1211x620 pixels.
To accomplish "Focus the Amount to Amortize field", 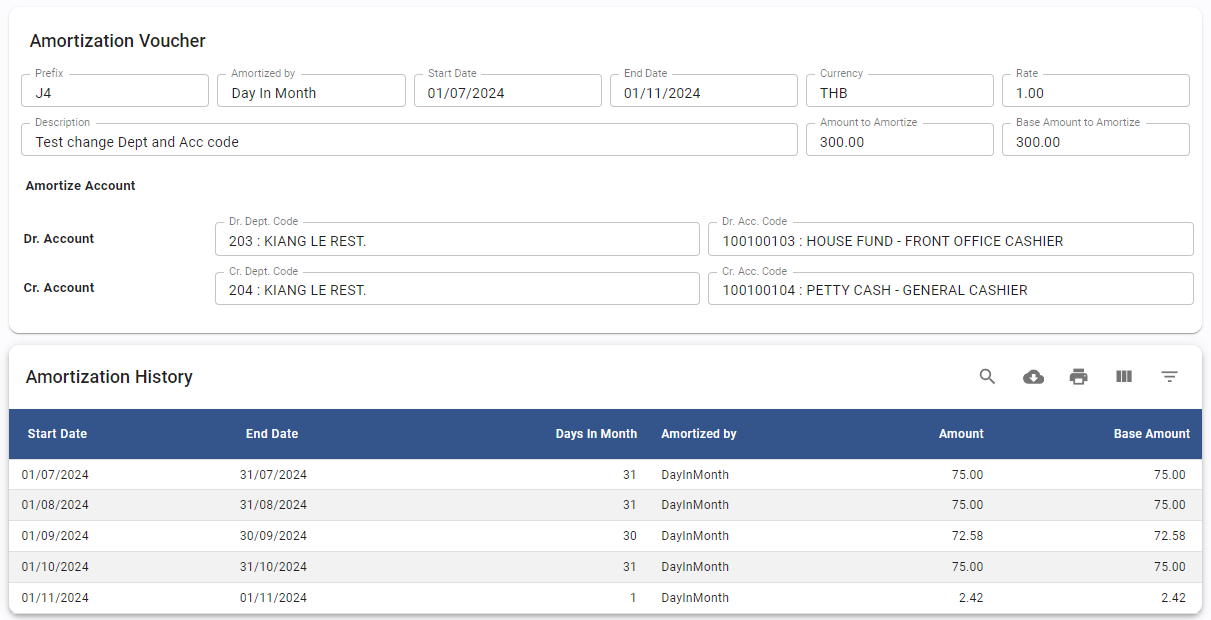I will (898, 142).
